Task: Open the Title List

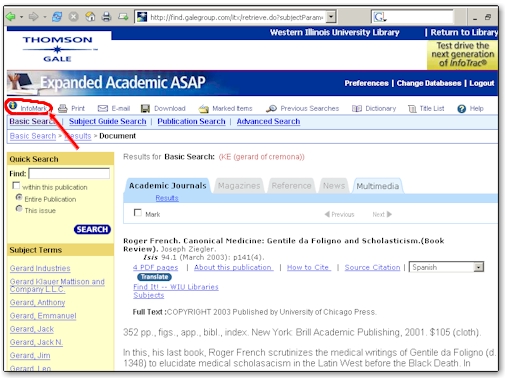Action: pyautogui.click(x=426, y=108)
